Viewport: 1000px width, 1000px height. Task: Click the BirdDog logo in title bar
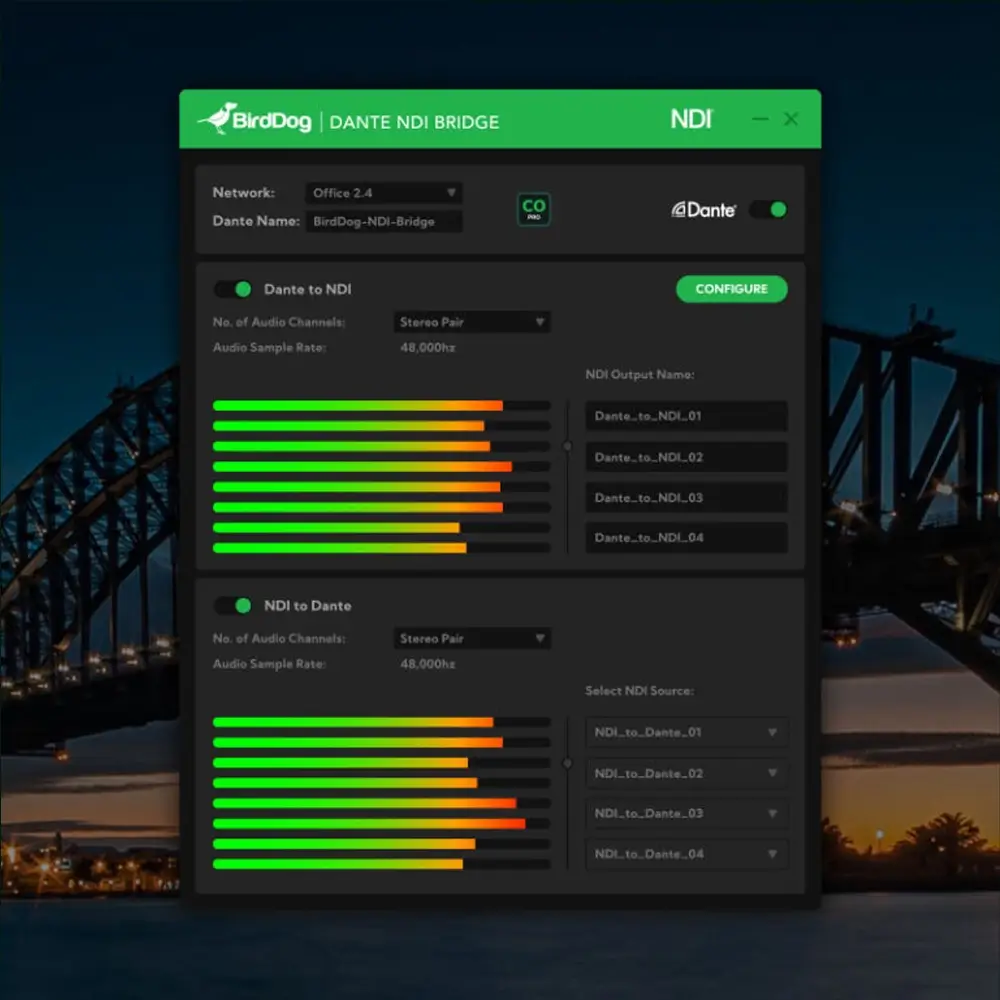point(254,119)
